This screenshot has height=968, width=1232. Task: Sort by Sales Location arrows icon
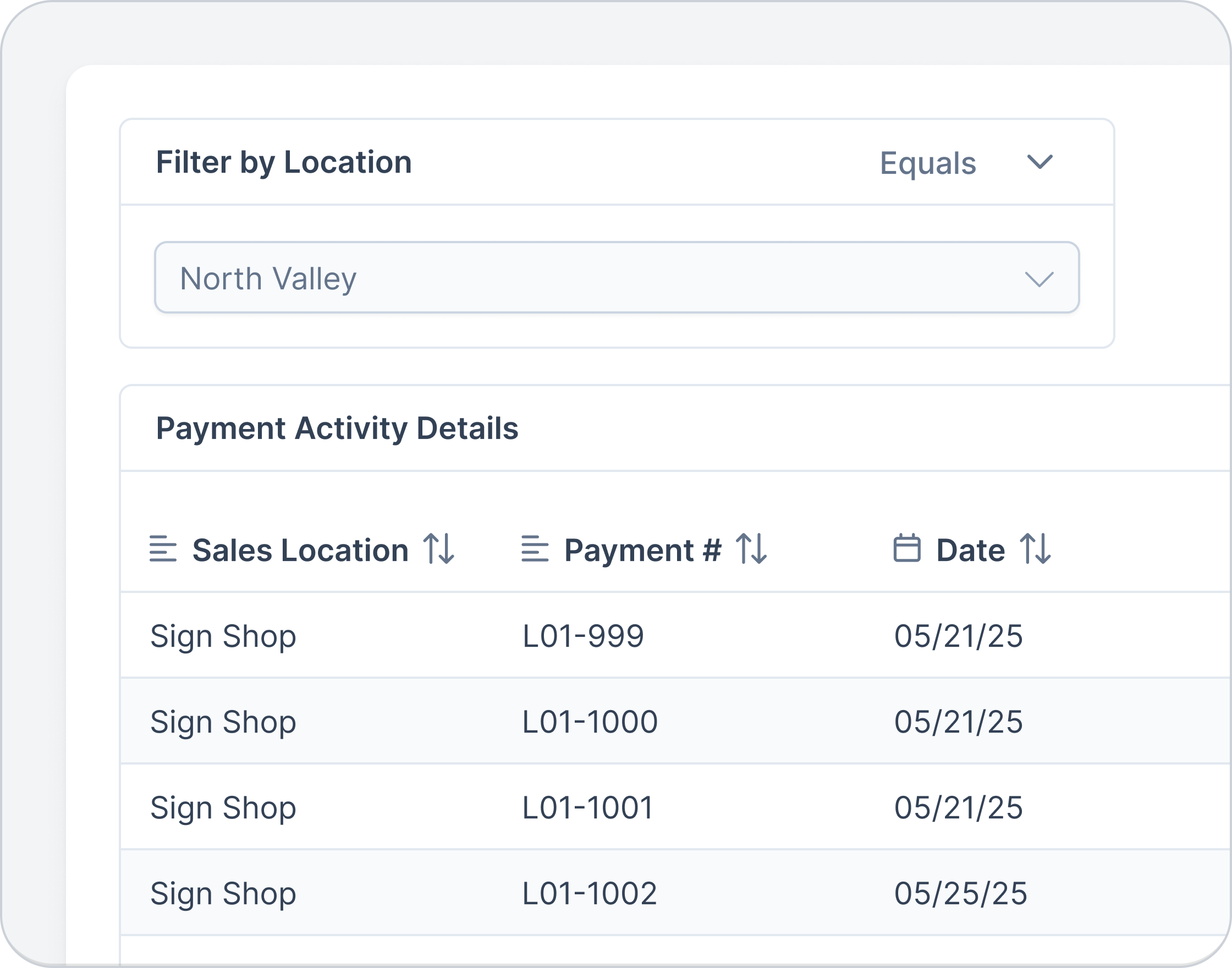[439, 548]
